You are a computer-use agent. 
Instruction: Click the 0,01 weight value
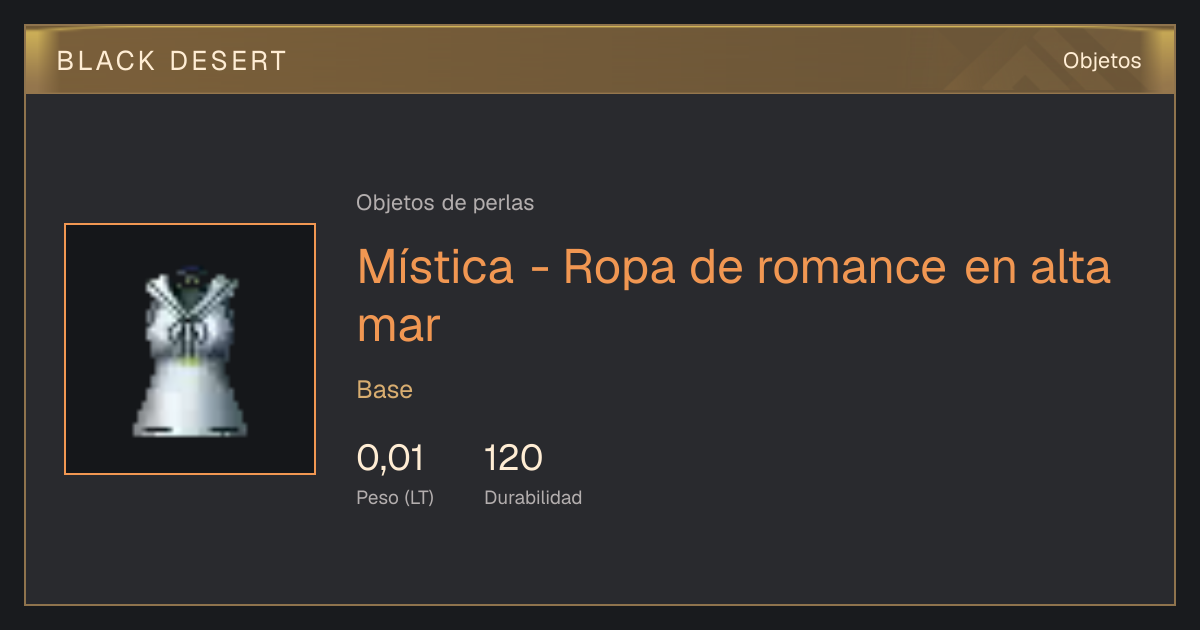pyautogui.click(x=390, y=458)
